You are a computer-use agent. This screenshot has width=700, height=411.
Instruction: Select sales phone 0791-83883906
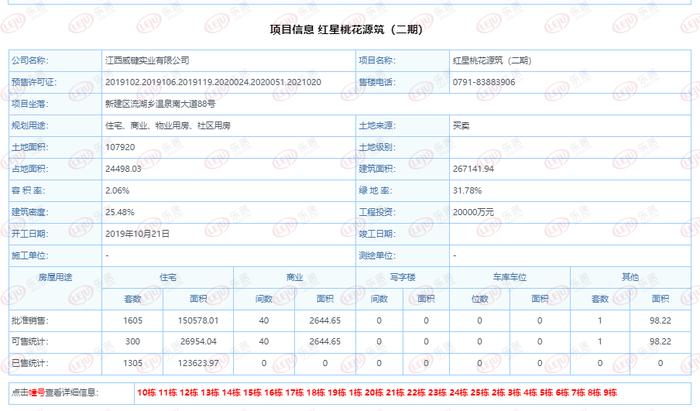[484, 82]
